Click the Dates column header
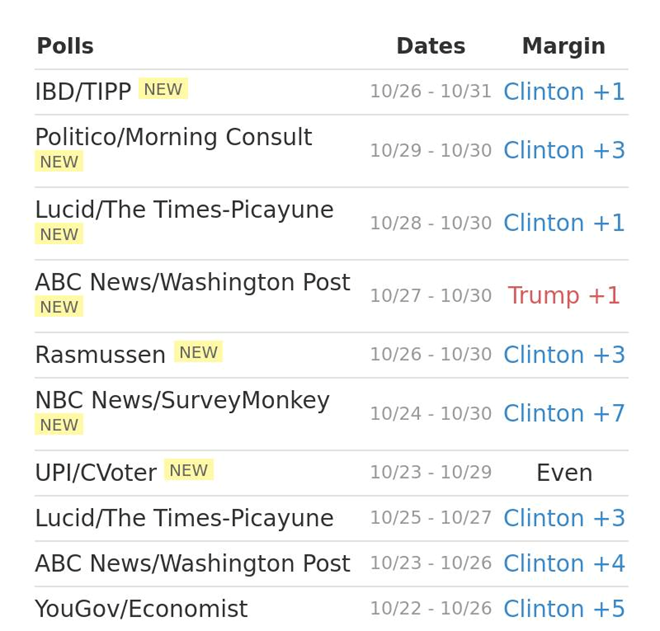Screen dimensions: 660x631 pos(430,47)
